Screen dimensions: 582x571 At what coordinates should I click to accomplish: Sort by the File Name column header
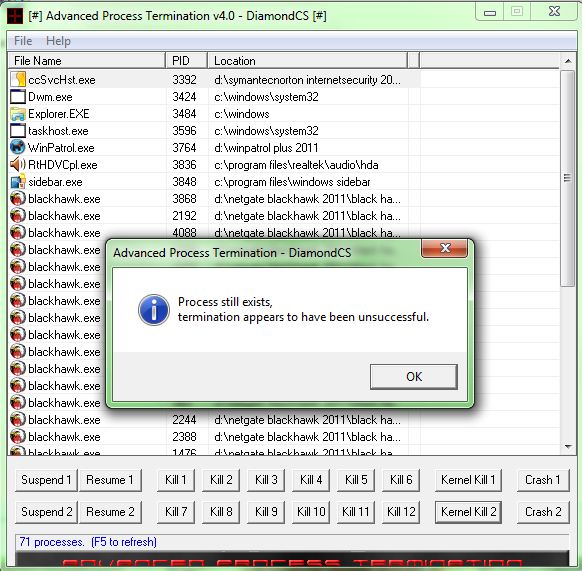[87, 61]
